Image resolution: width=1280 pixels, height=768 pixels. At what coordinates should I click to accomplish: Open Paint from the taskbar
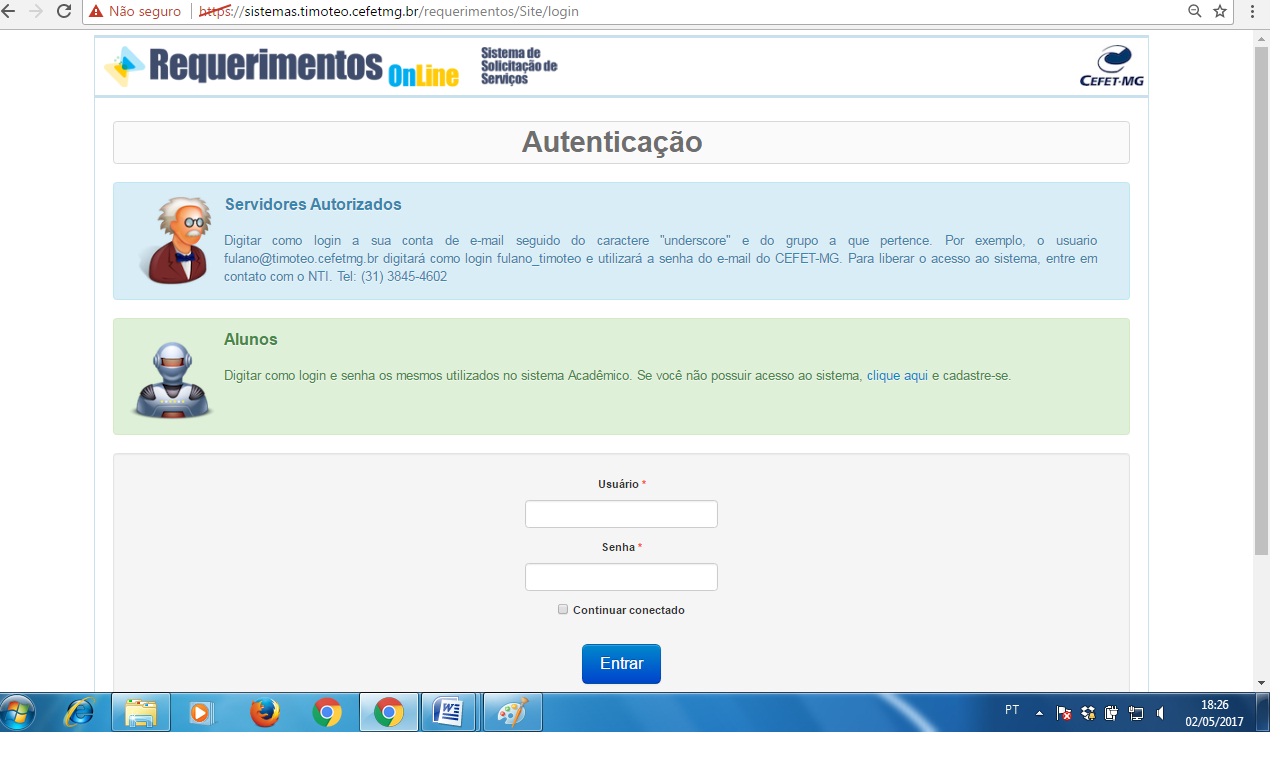[x=512, y=713]
